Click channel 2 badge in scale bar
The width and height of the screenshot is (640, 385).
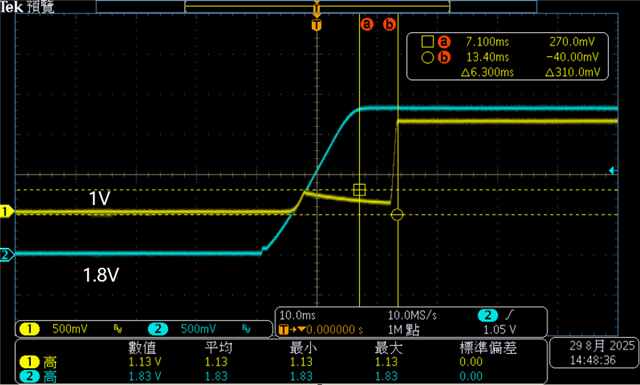click(158, 329)
